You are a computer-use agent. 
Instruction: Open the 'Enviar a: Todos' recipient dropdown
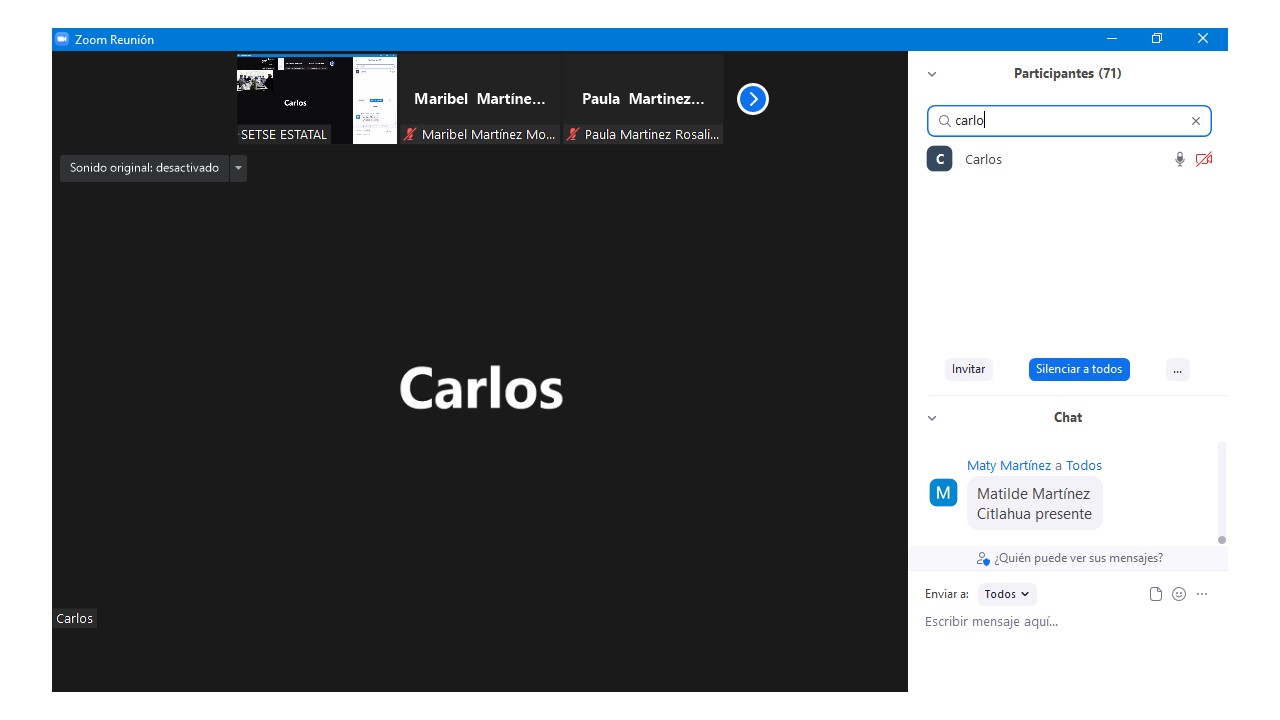(1006, 594)
